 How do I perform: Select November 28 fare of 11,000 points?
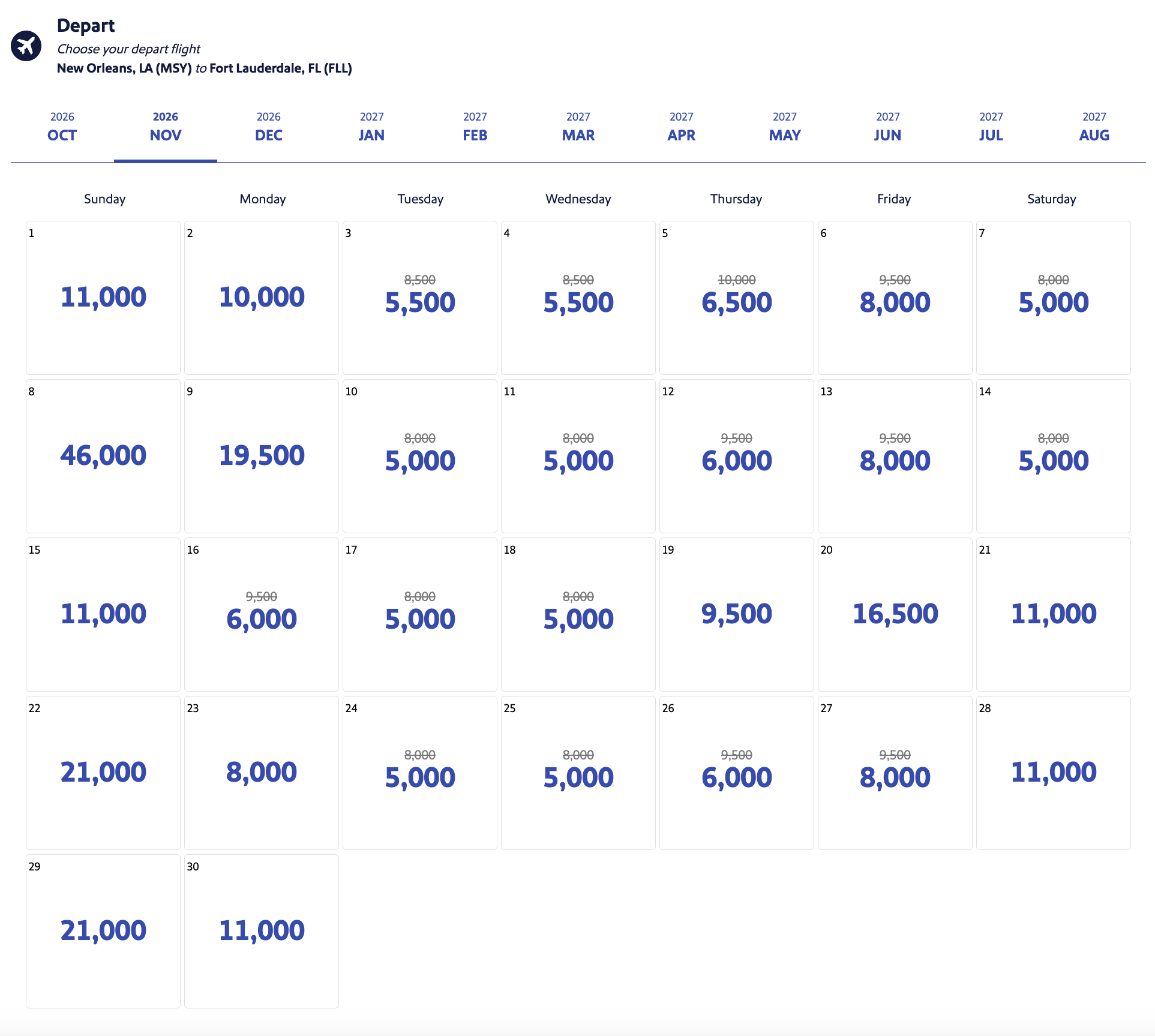point(1054,773)
